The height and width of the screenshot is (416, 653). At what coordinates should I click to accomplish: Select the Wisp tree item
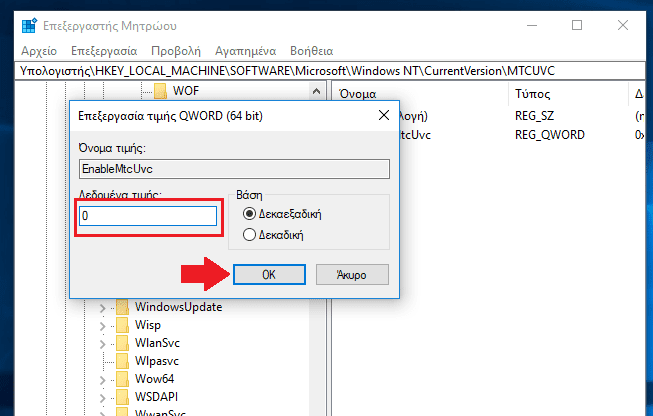tap(147, 325)
